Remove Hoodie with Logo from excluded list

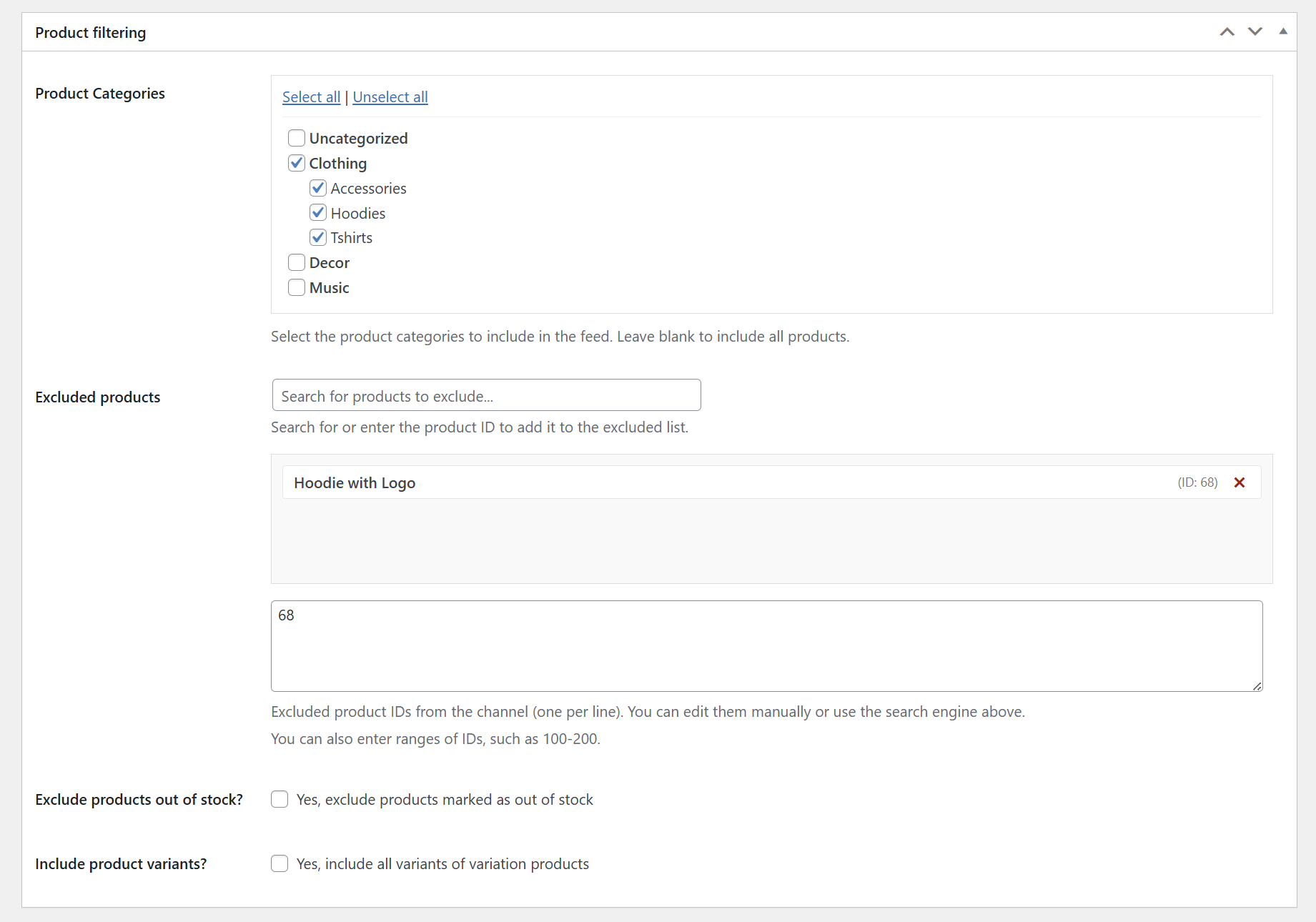point(1240,482)
